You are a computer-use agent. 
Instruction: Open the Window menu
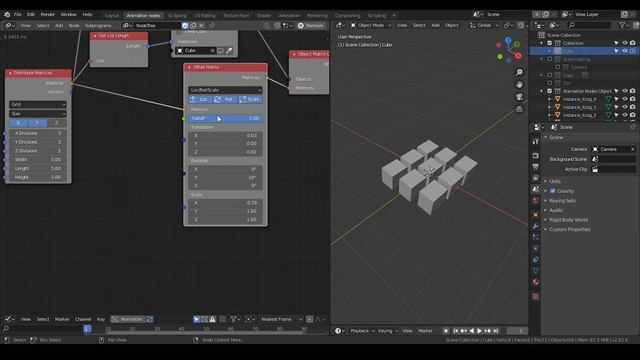click(x=69, y=14)
